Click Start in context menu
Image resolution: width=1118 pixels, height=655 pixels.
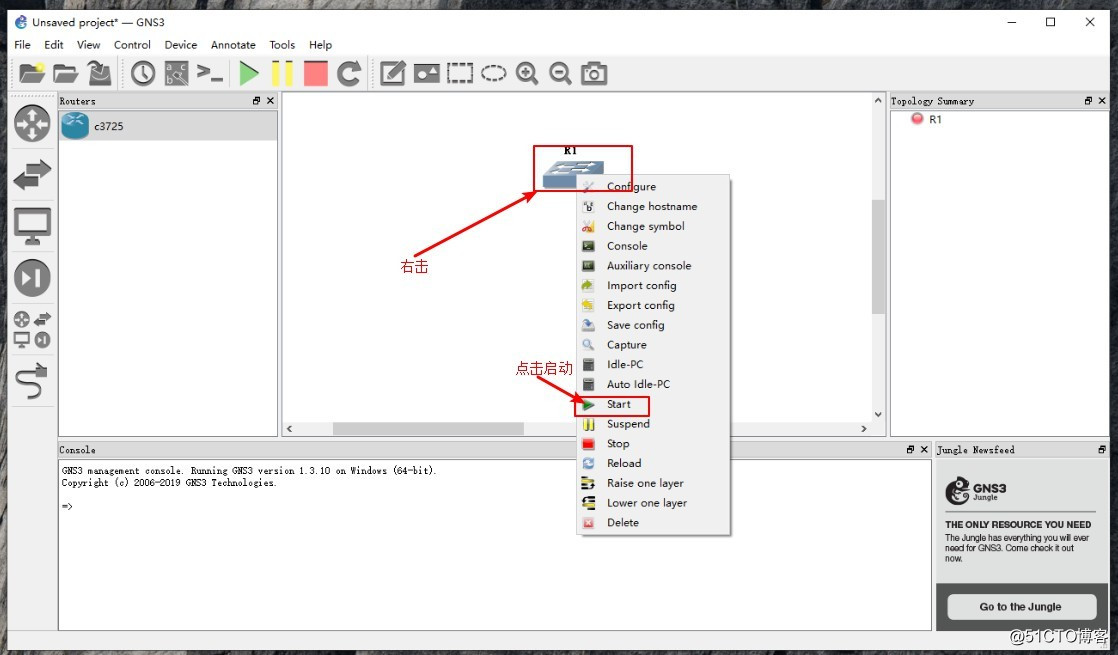[x=652, y=404]
